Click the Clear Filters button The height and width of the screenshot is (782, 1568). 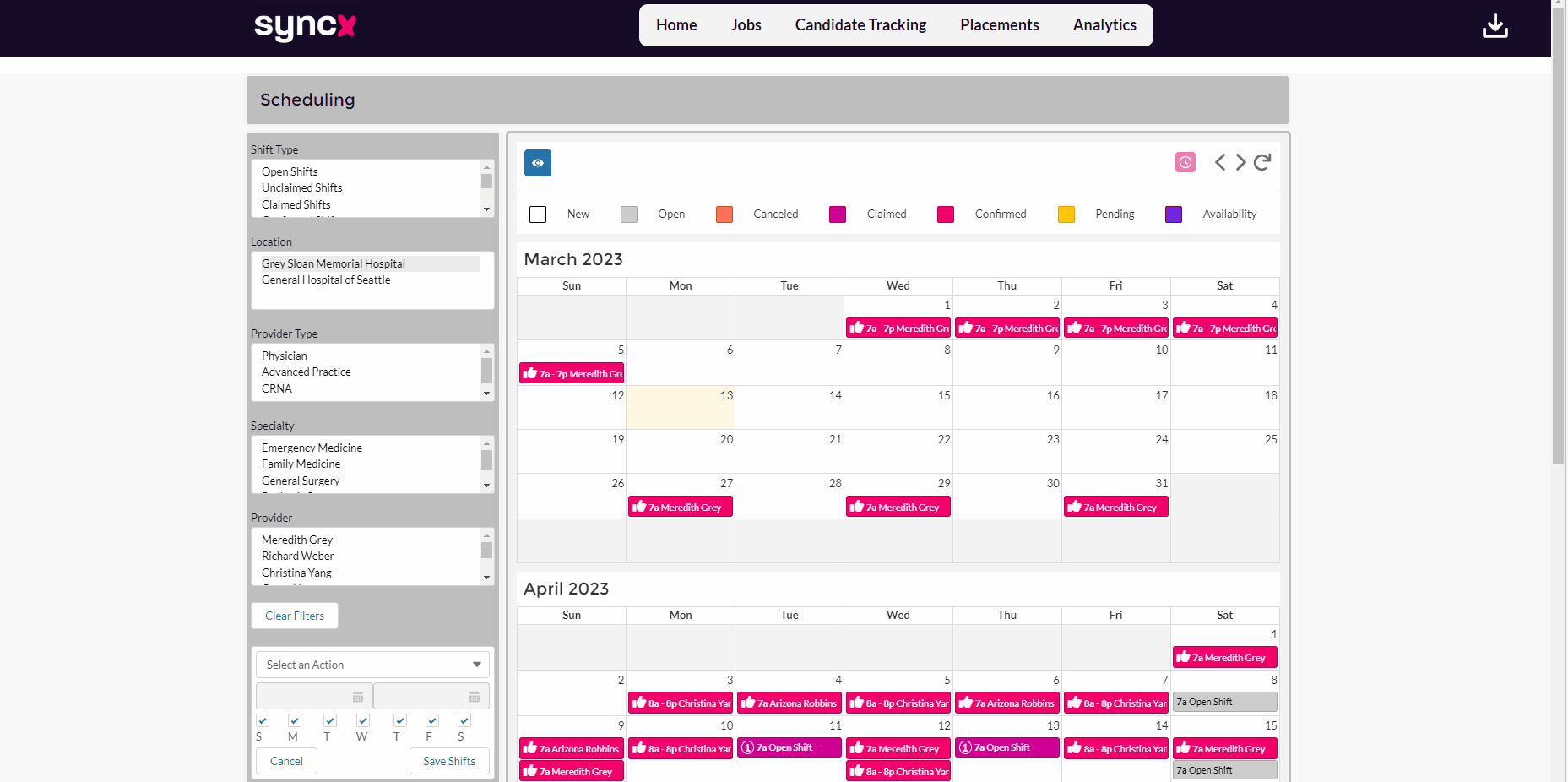tap(294, 615)
